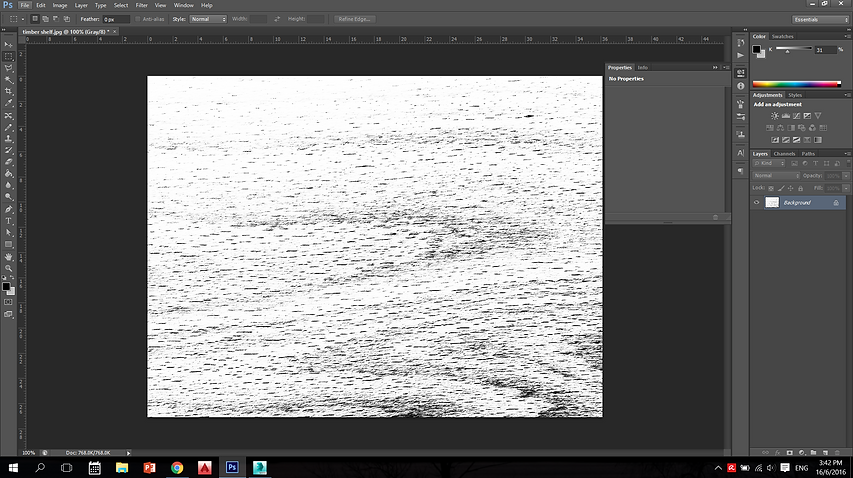Open the Fill slider dropdown arrow
Screen dimensions: 853x478
846,188
